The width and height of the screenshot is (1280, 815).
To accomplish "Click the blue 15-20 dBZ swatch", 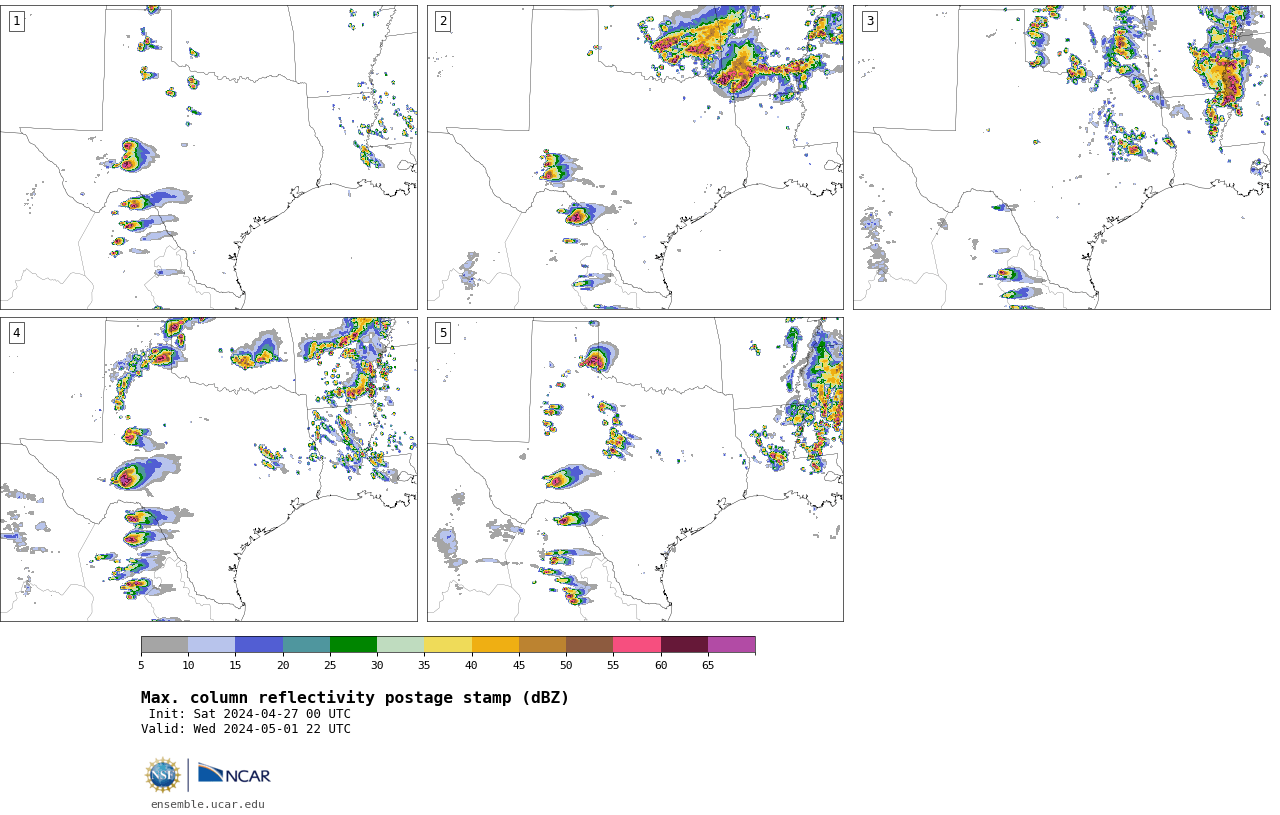I will [x=259, y=645].
